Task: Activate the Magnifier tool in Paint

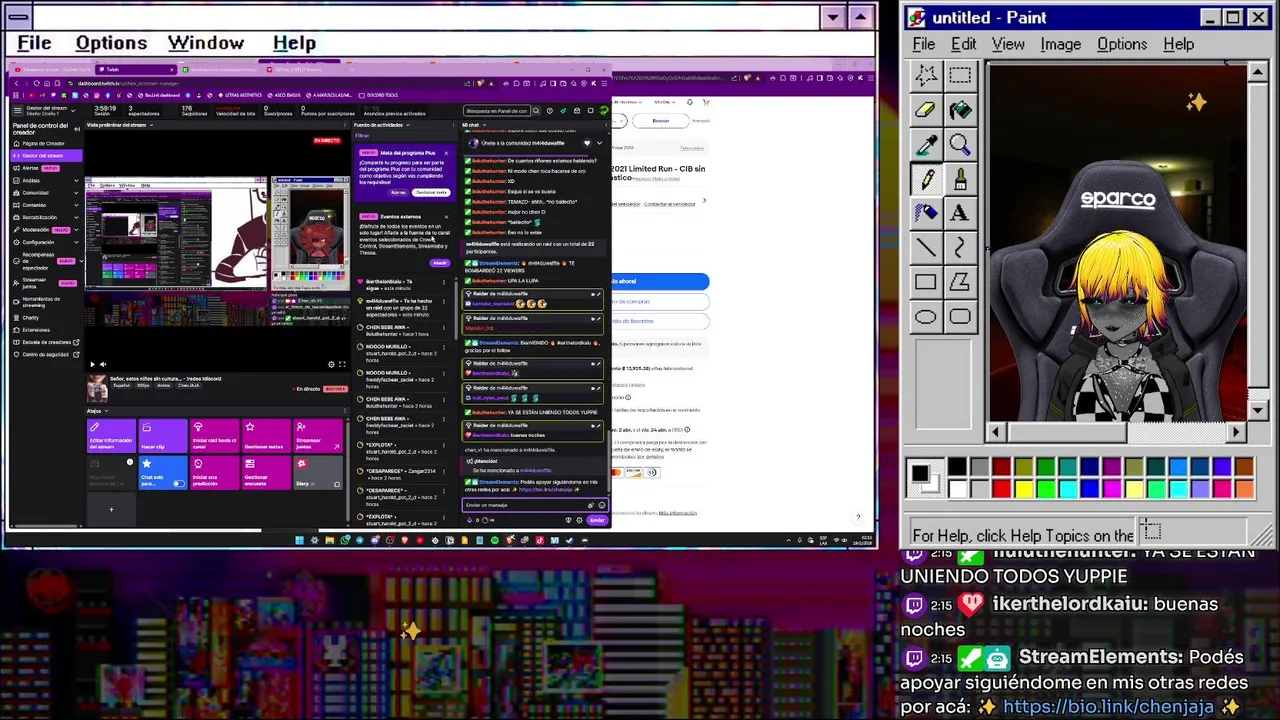Action: [x=960, y=145]
